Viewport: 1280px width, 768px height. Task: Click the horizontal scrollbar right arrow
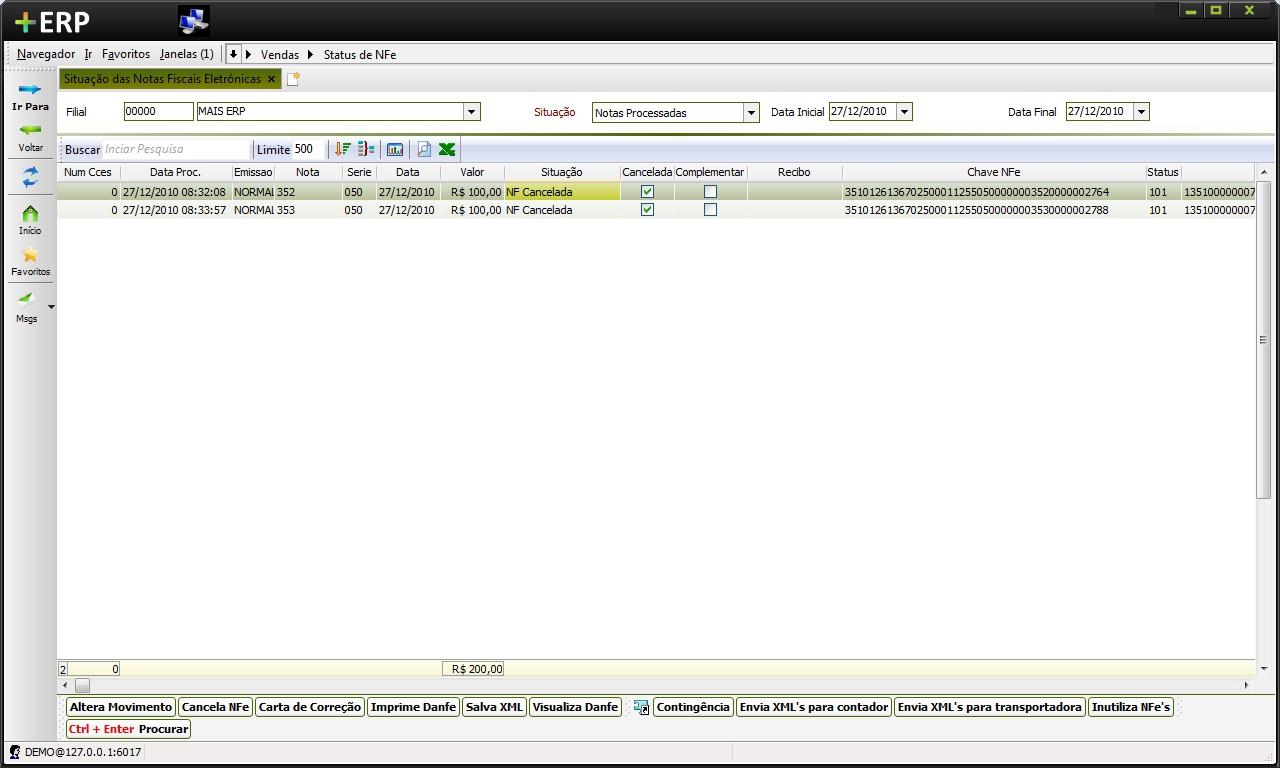(1246, 685)
